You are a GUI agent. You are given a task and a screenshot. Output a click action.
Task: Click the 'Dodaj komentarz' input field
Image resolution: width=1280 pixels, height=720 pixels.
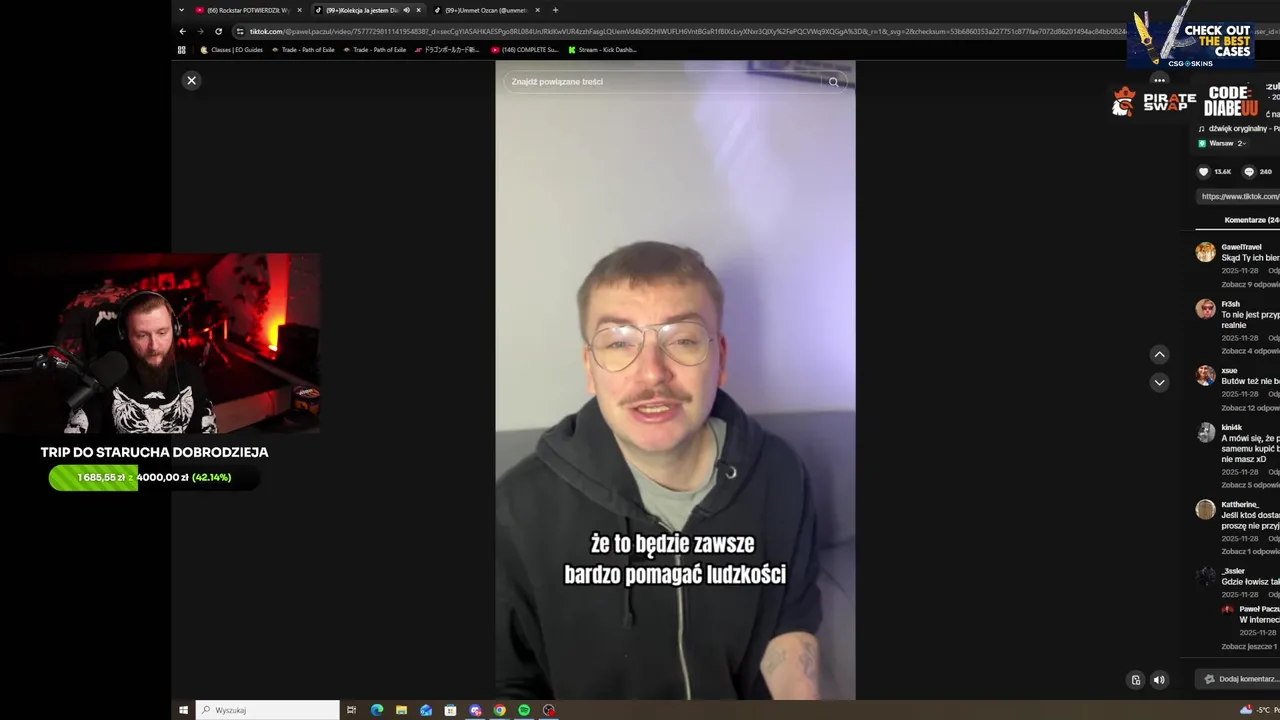[x=1240, y=679]
